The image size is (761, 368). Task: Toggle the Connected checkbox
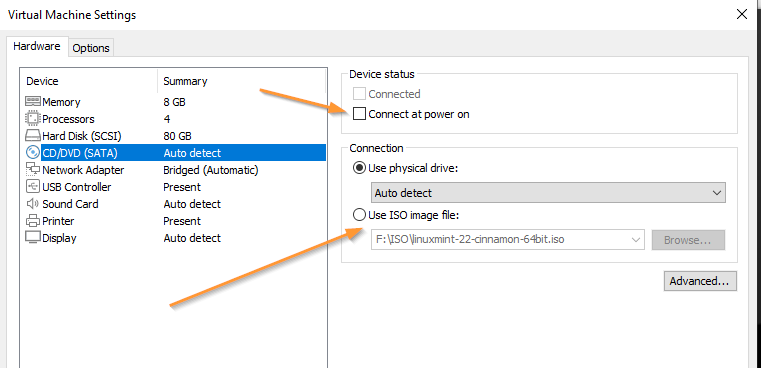(x=359, y=94)
